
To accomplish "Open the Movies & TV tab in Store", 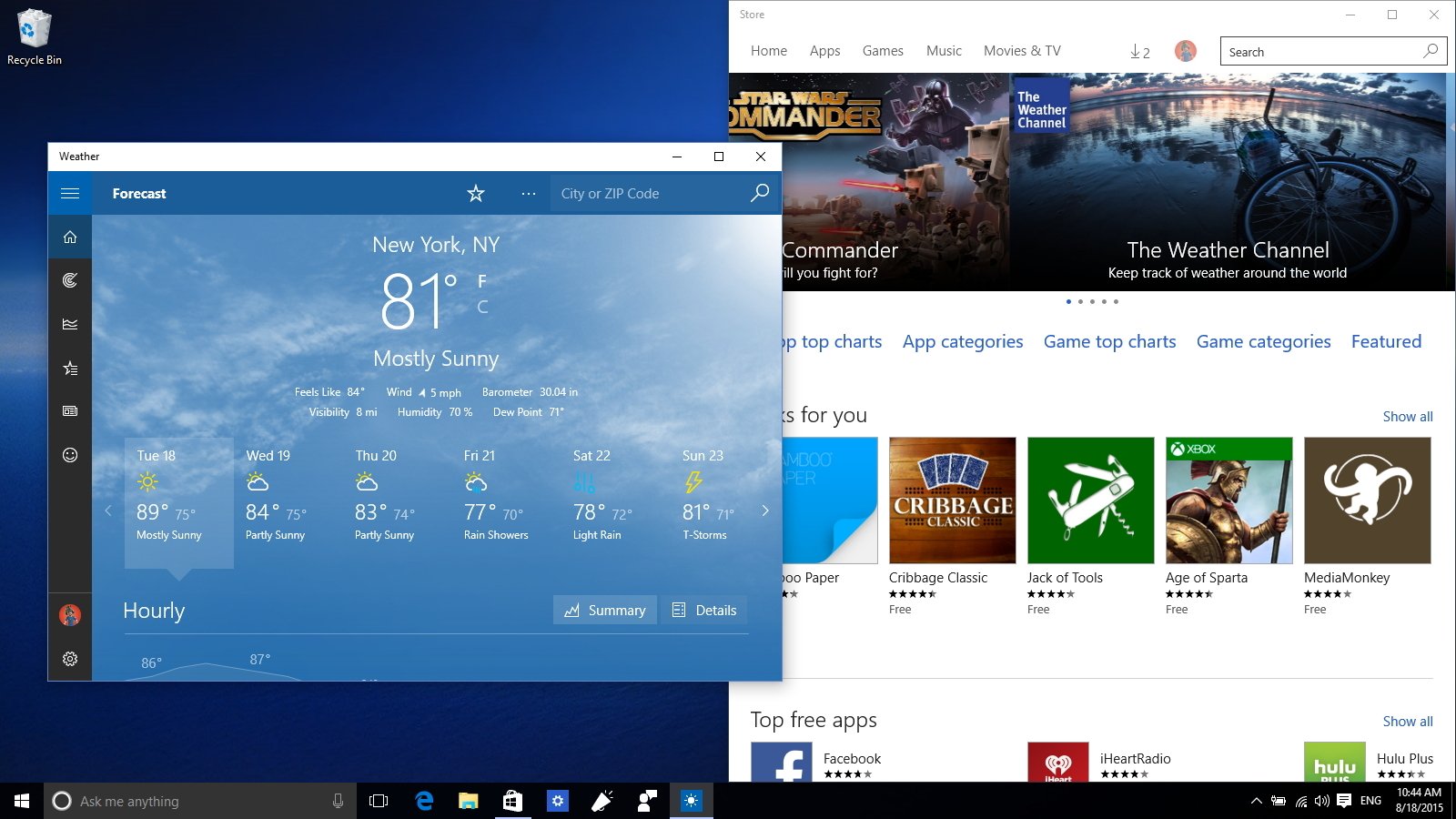I will coord(1022,51).
